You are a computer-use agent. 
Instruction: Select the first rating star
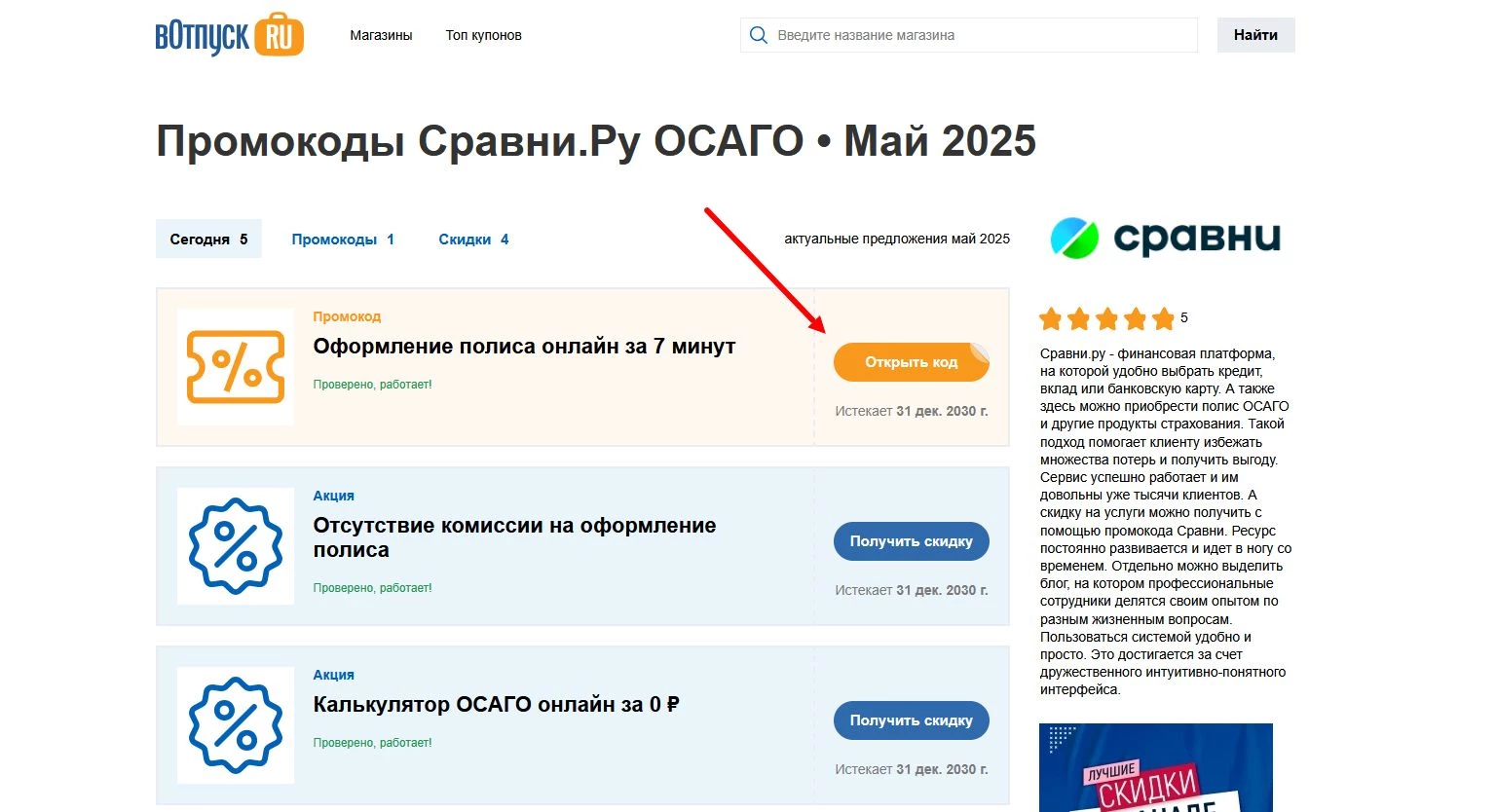click(x=1052, y=318)
